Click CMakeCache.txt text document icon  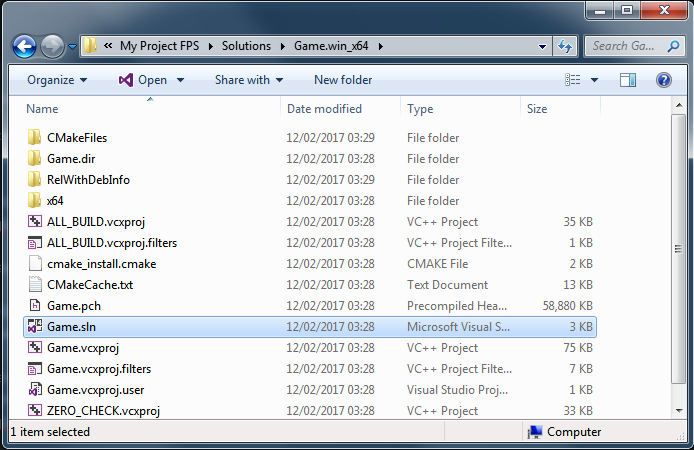pos(35,284)
